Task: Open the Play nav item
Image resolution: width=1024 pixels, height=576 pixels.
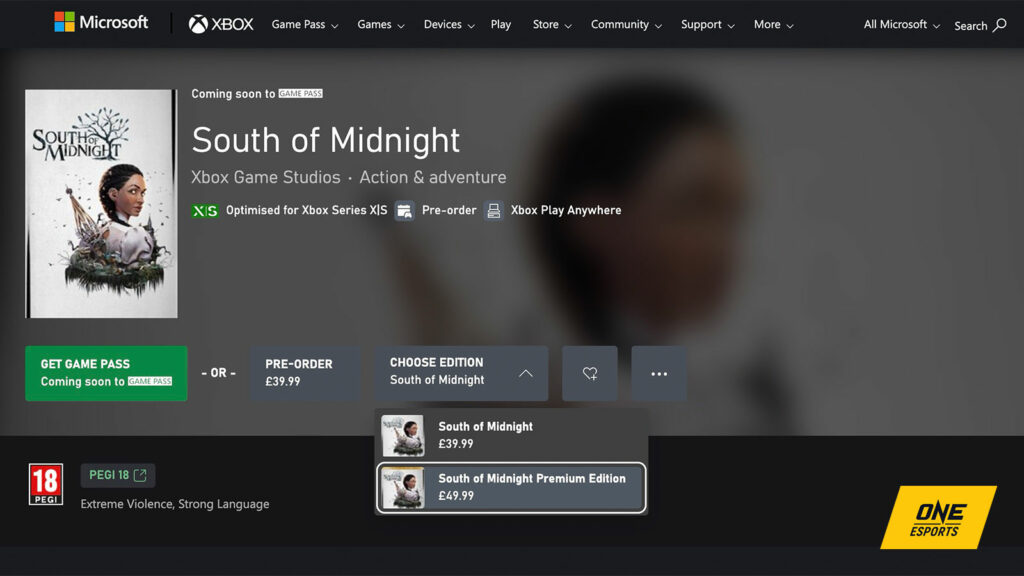Action: point(501,25)
